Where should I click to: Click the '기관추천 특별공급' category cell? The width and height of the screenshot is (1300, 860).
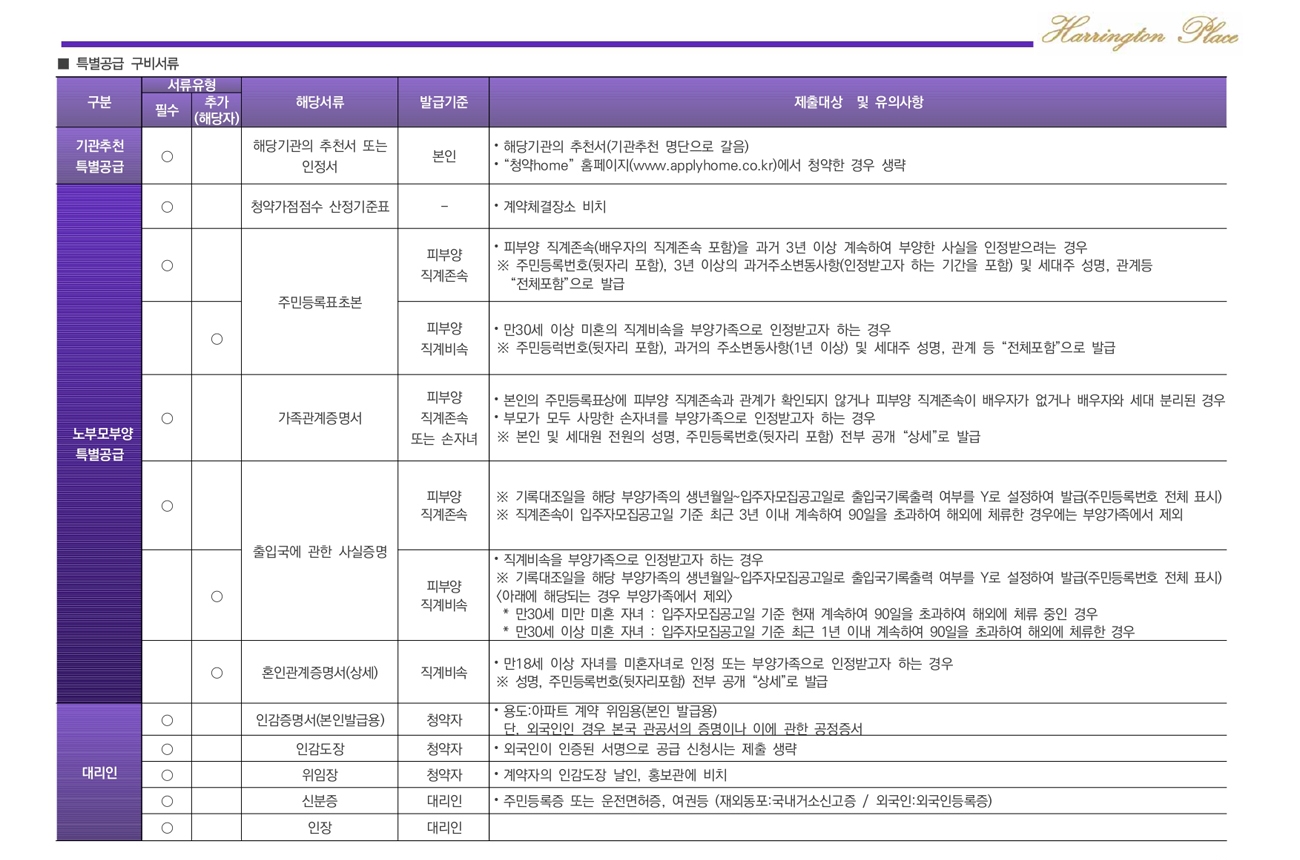pyautogui.click(x=99, y=156)
